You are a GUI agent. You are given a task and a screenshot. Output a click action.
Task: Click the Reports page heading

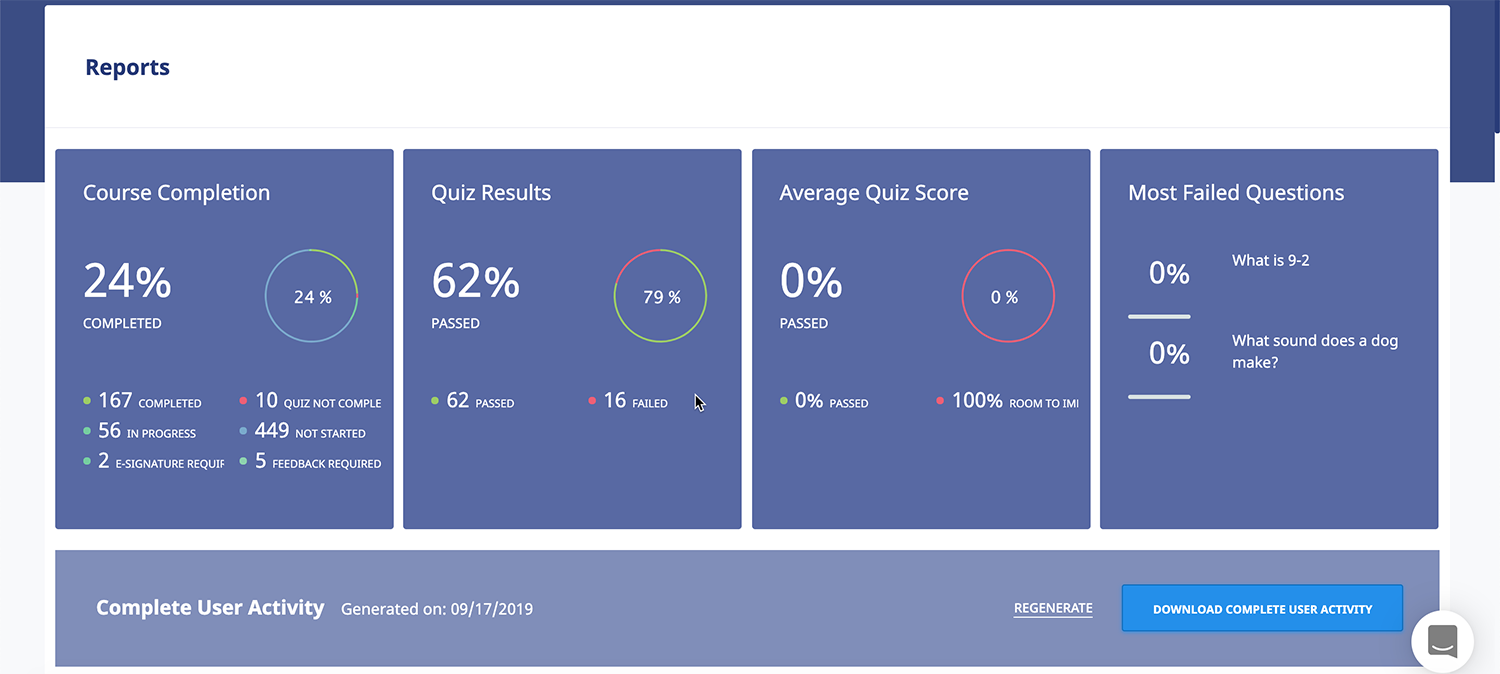tap(127, 67)
